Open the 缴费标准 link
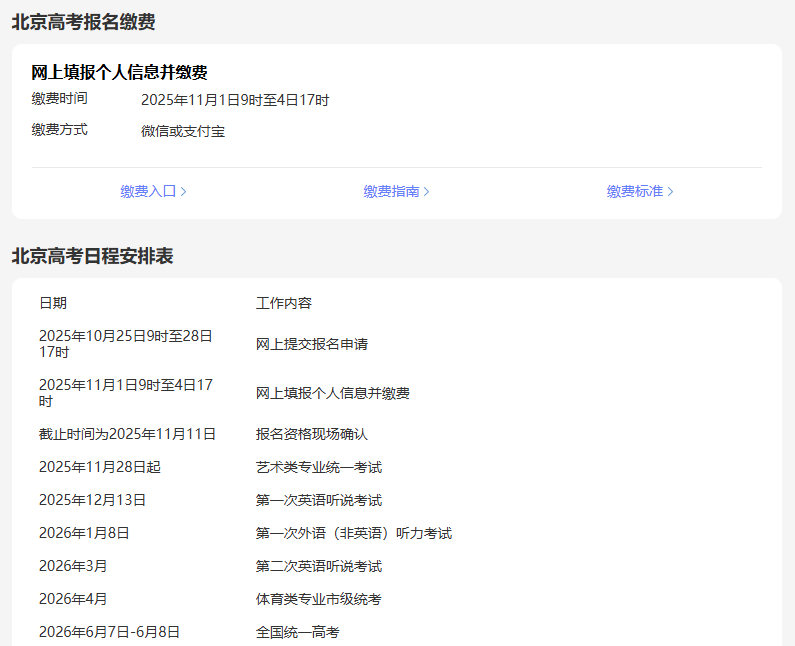Viewport: 795px width, 646px height. 634,191
